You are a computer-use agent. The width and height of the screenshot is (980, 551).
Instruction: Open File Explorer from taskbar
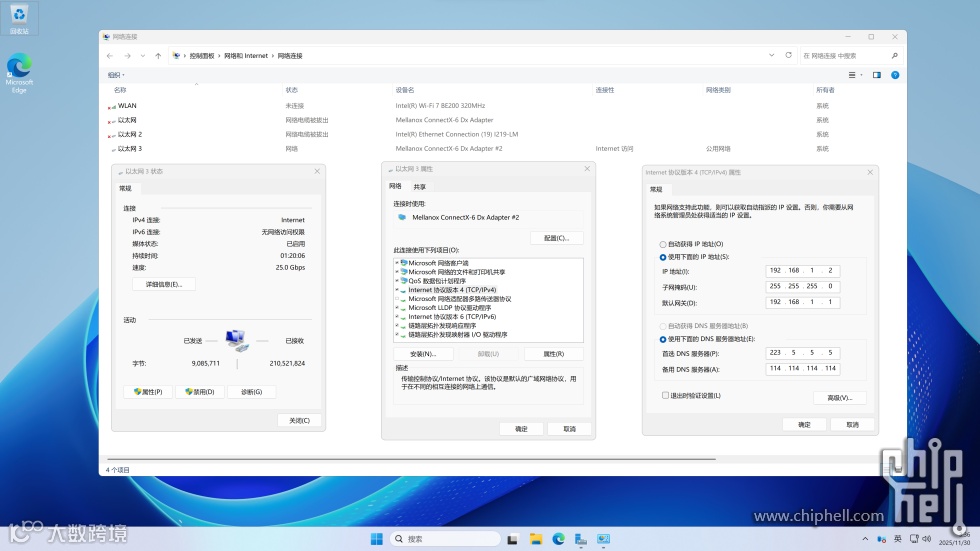click(x=536, y=539)
